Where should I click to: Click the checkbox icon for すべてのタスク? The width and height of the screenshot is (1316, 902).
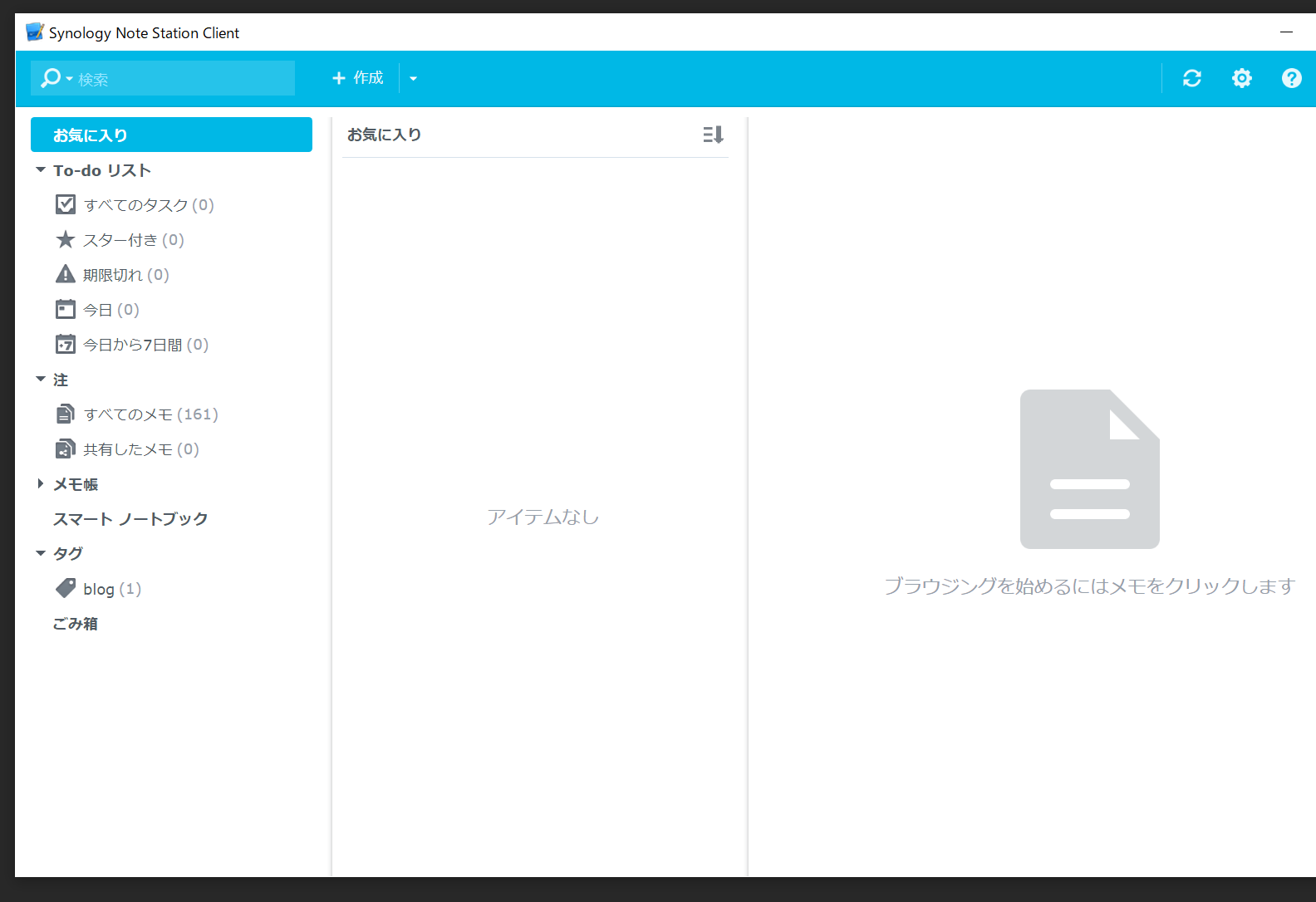pos(66,204)
